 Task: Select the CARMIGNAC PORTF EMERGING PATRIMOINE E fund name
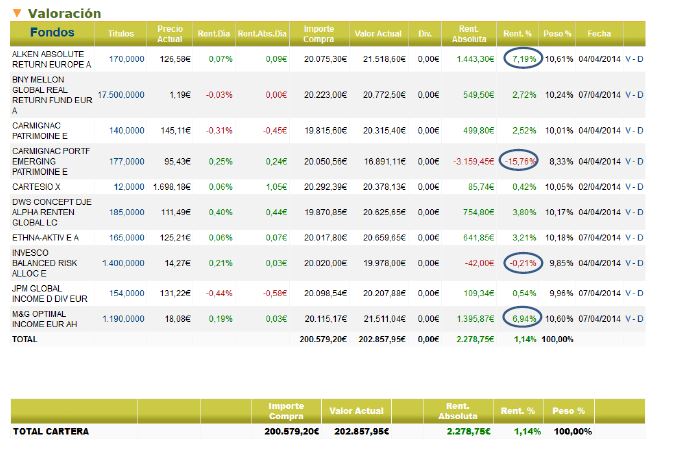pos(51,161)
